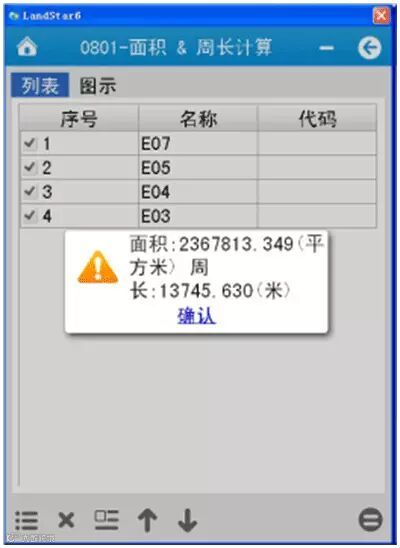Uncheck the checkbox for row 2
Image resolution: width=400 pixels, height=548 pixels.
tap(30, 167)
